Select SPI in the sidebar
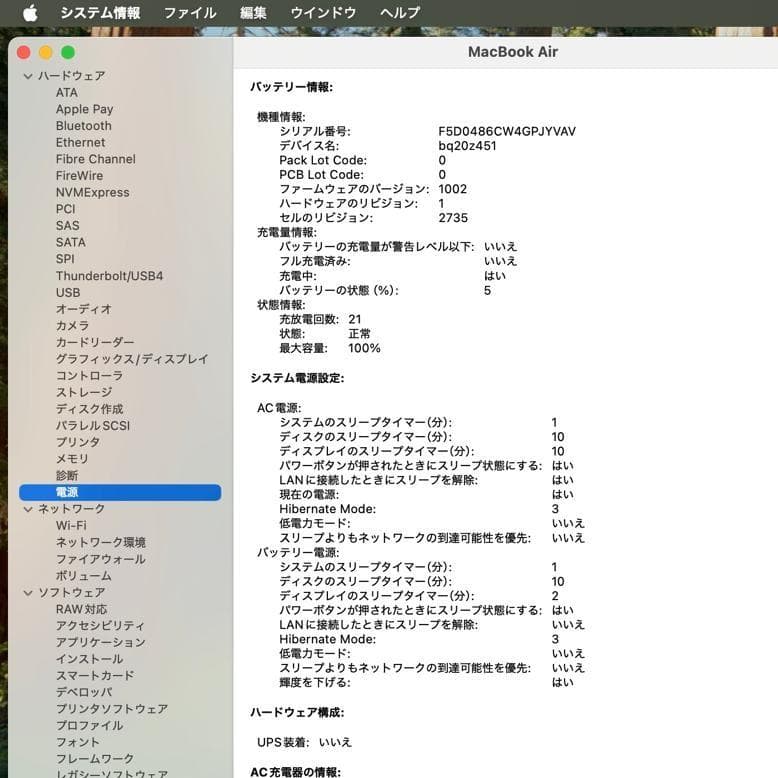The image size is (778, 778). click(x=65, y=259)
